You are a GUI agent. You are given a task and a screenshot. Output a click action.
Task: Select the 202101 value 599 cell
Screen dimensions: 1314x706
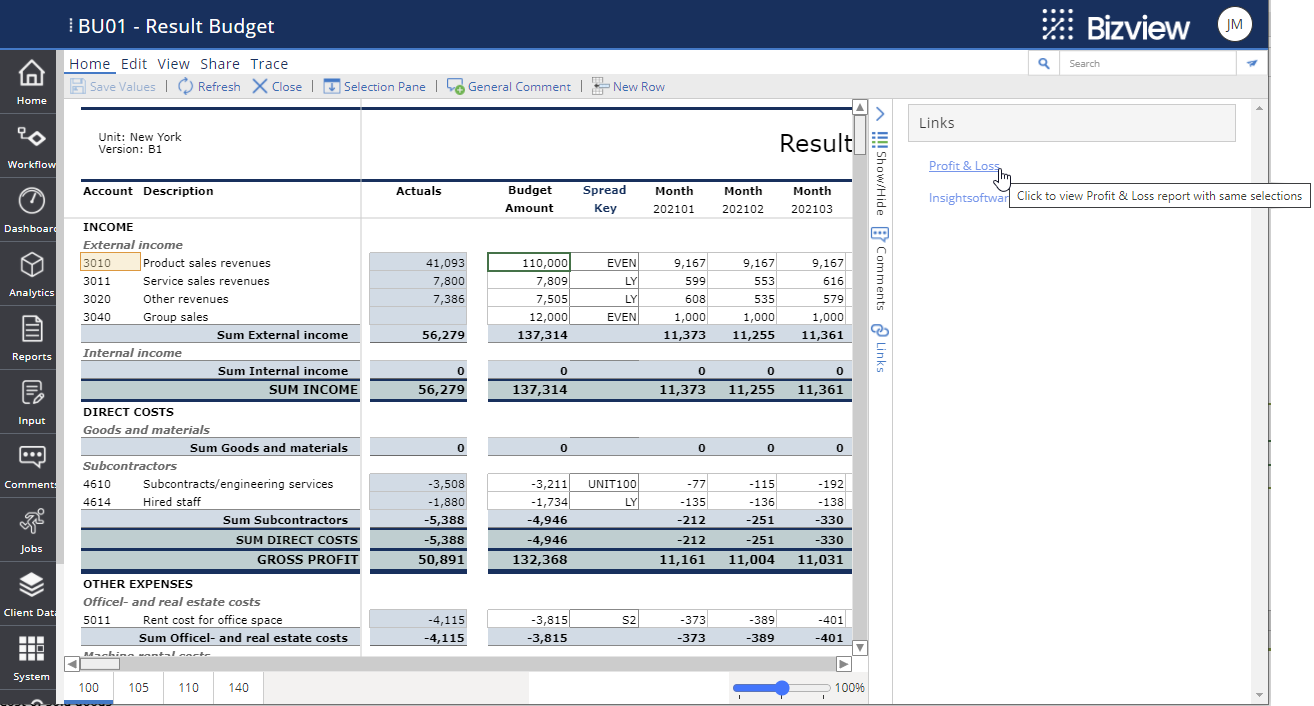674,281
